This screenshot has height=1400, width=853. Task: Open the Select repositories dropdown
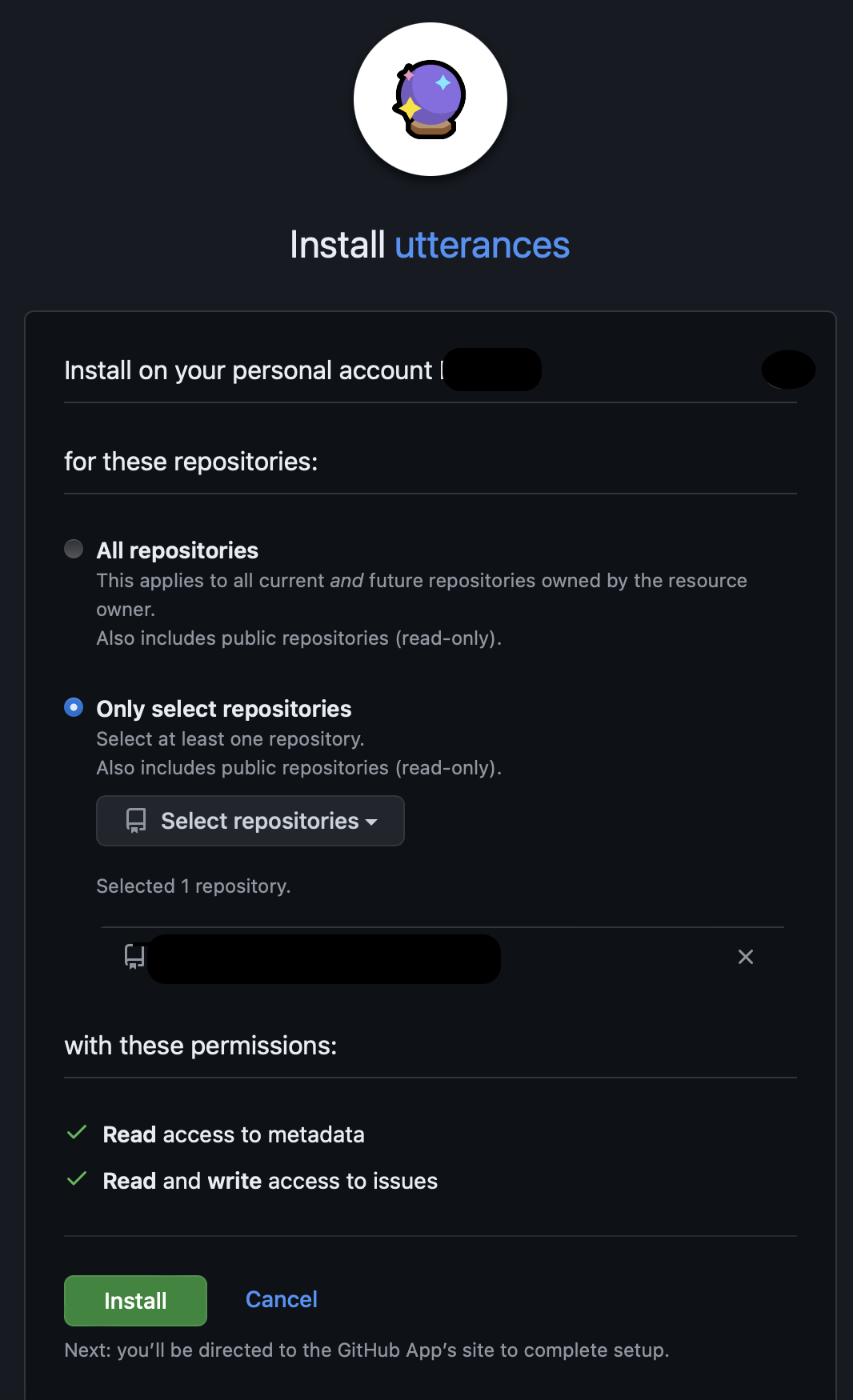coord(250,821)
